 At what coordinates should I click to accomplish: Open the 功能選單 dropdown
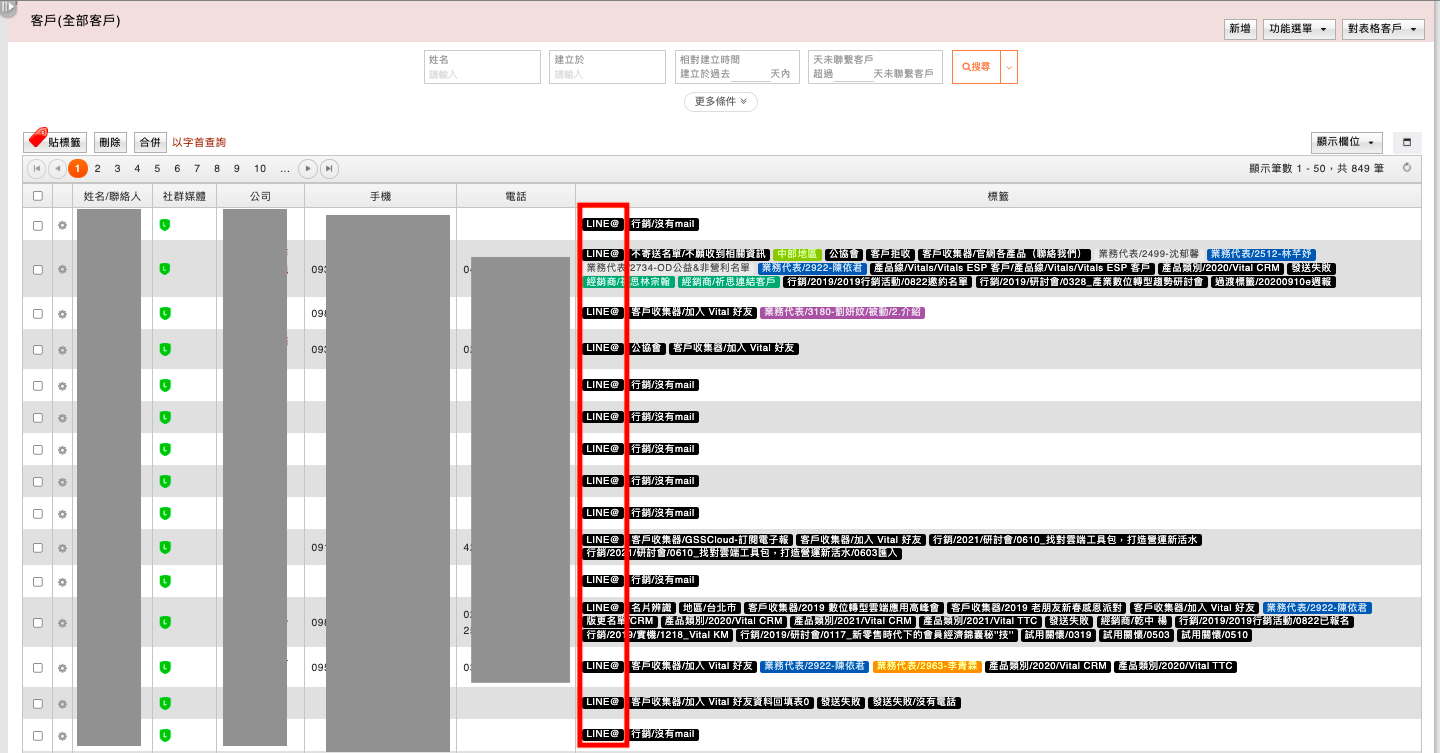(1299, 29)
